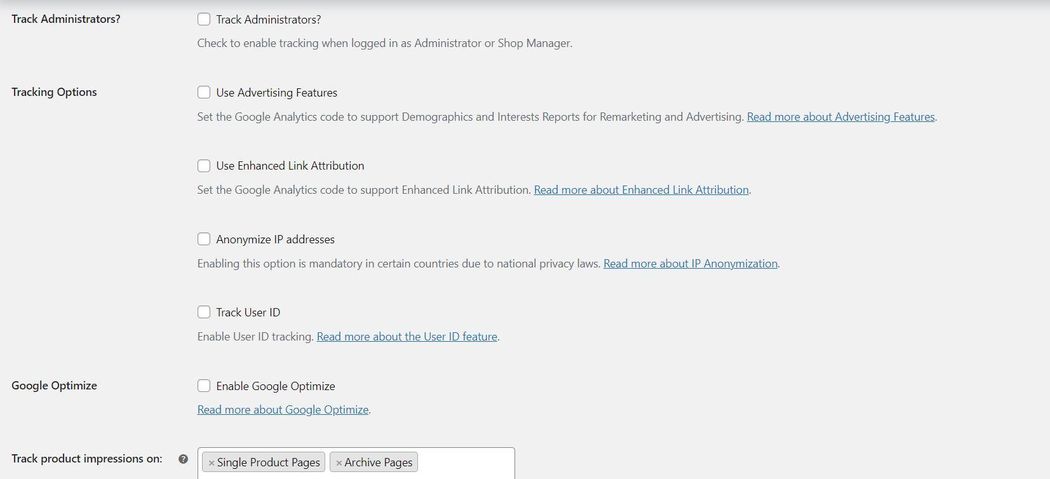Remove the Single Product Pages tag
The height and width of the screenshot is (479, 1050).
211,463
